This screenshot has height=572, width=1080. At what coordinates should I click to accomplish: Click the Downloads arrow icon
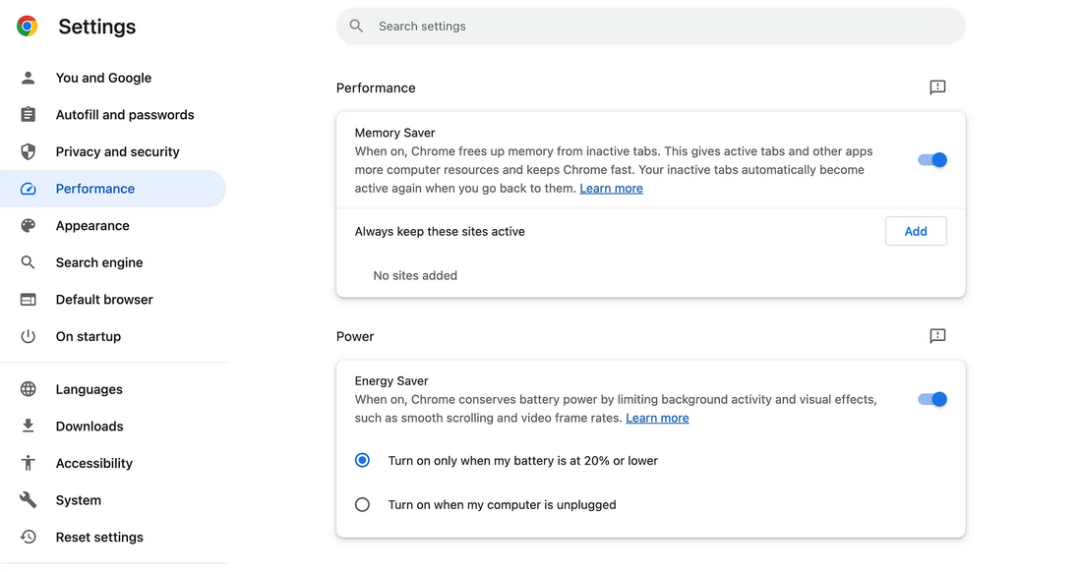click(28, 426)
